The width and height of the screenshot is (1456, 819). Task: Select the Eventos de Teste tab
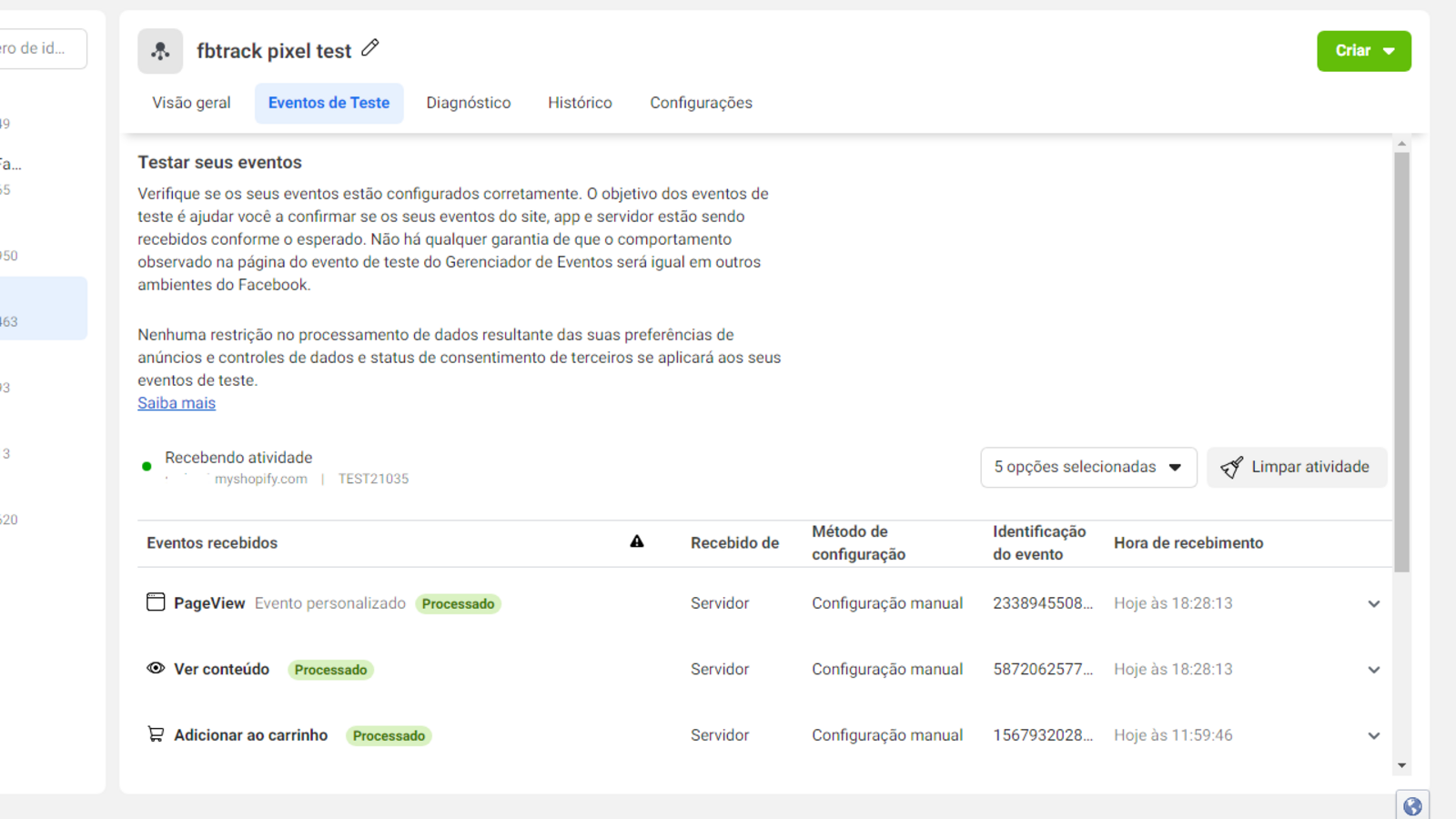(329, 103)
